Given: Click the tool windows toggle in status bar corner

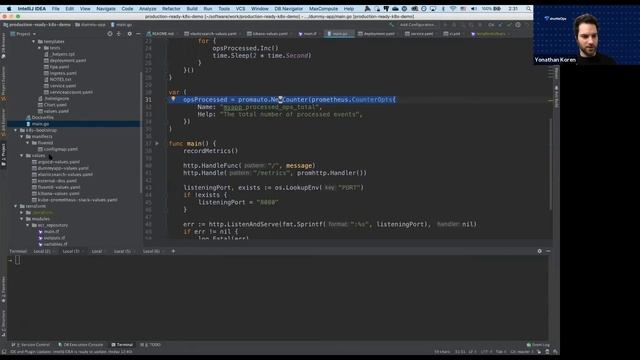Looking at the screenshot, I should (x=4, y=352).
